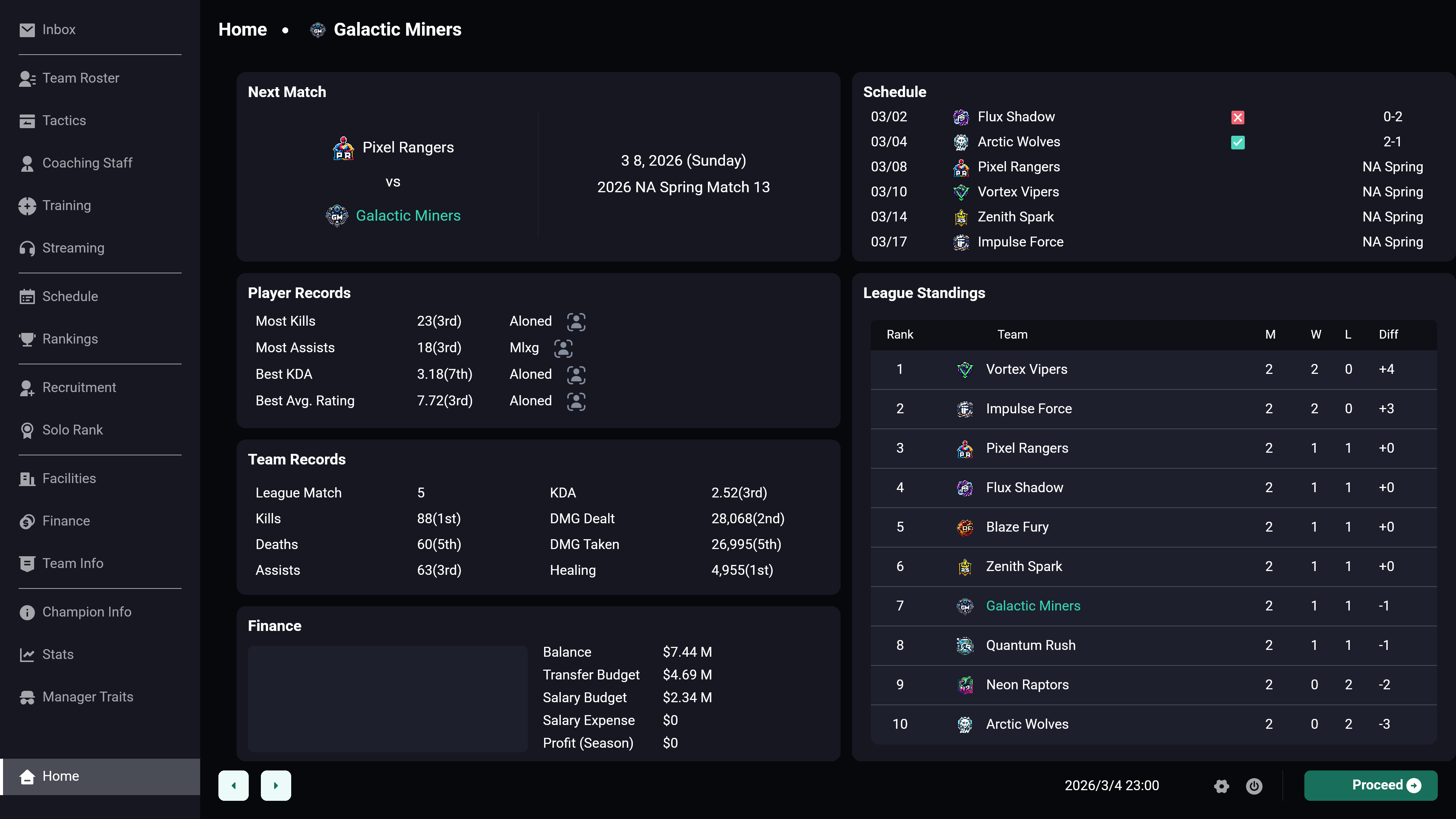
Task: Click green win checkmark for Arctic Wolves match
Action: [1238, 142]
